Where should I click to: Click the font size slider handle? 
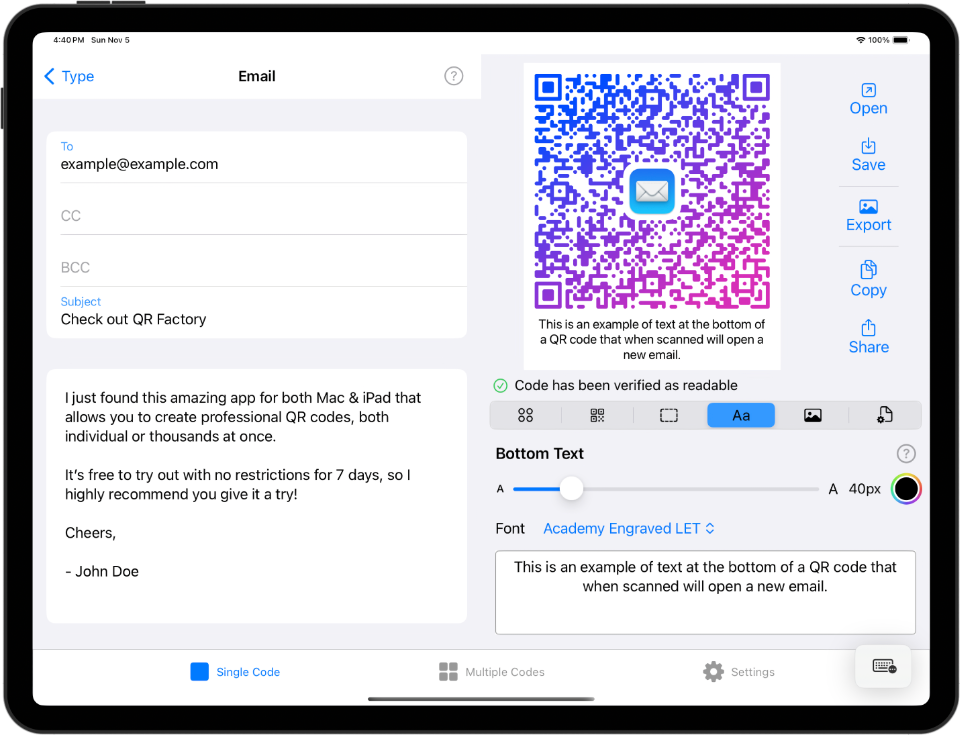pyautogui.click(x=571, y=489)
